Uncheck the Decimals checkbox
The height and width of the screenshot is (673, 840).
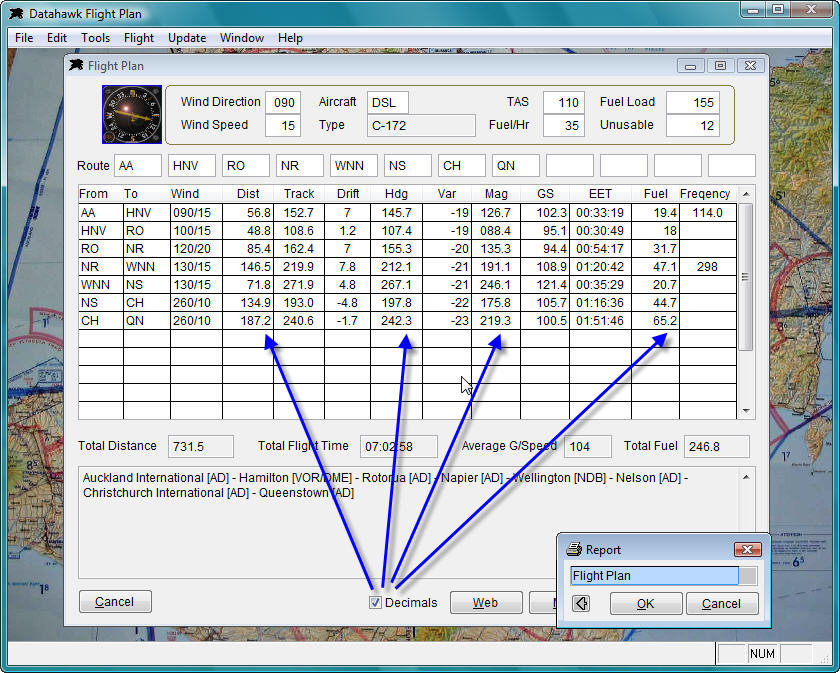pos(375,602)
